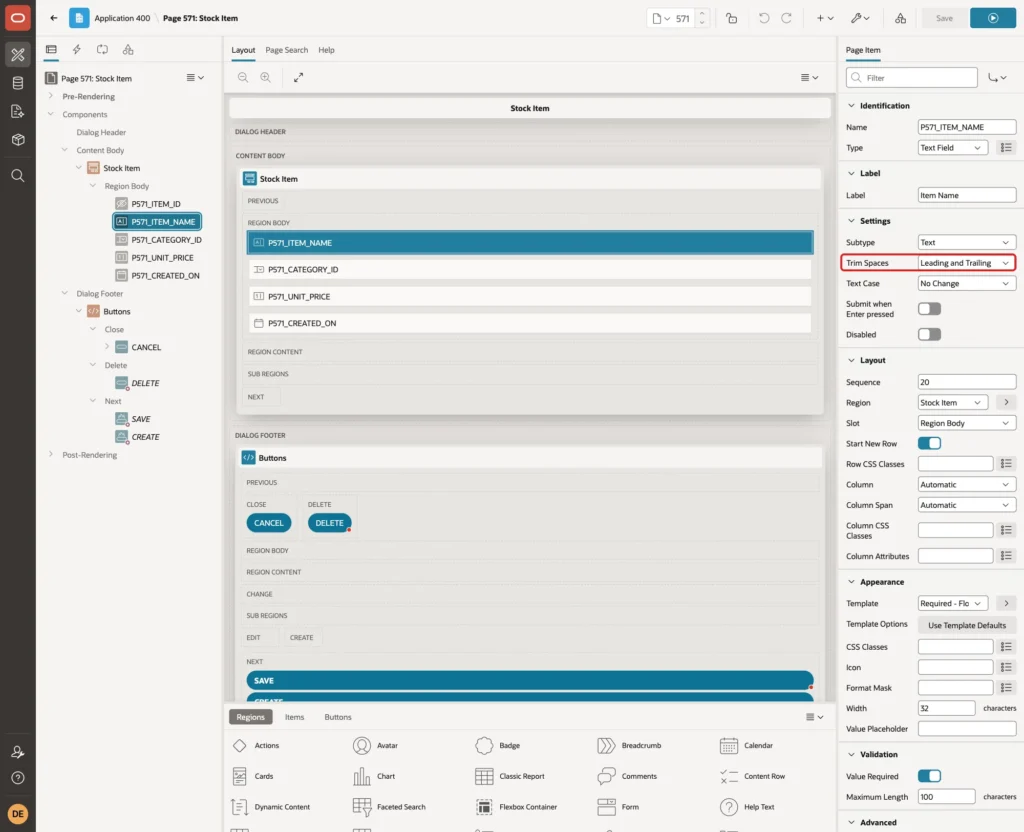
Task: Open the Column Span dropdown
Action: tap(967, 505)
